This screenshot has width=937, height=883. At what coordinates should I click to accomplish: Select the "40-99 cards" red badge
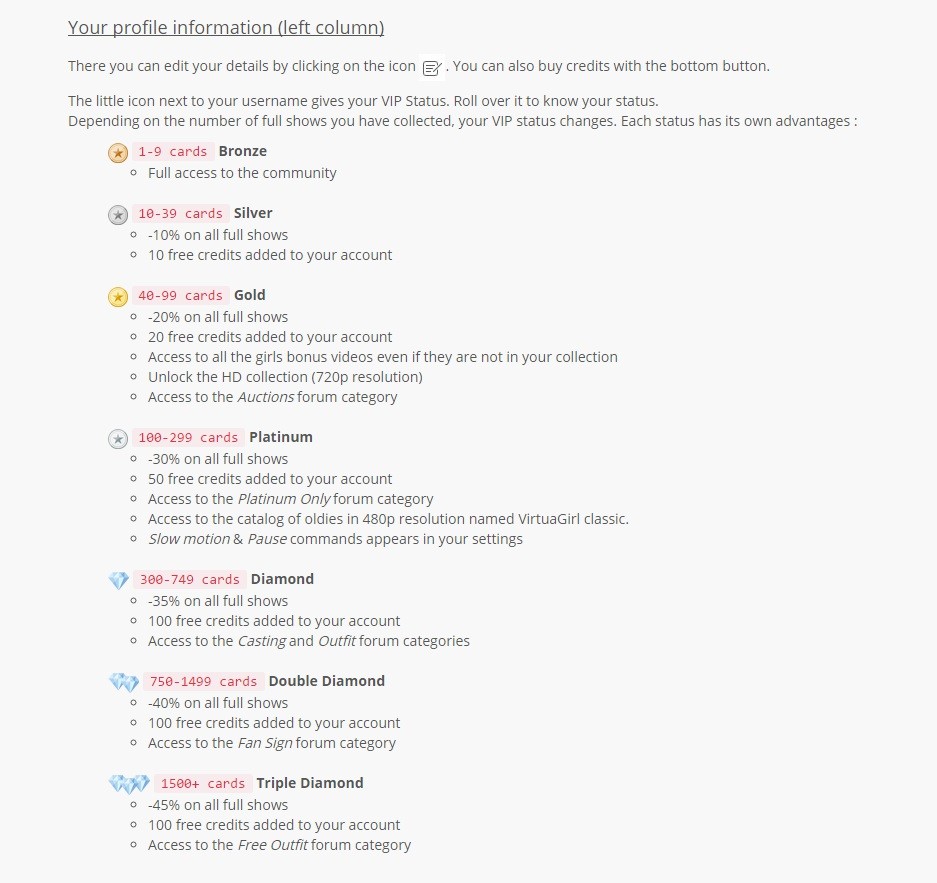pos(180,296)
